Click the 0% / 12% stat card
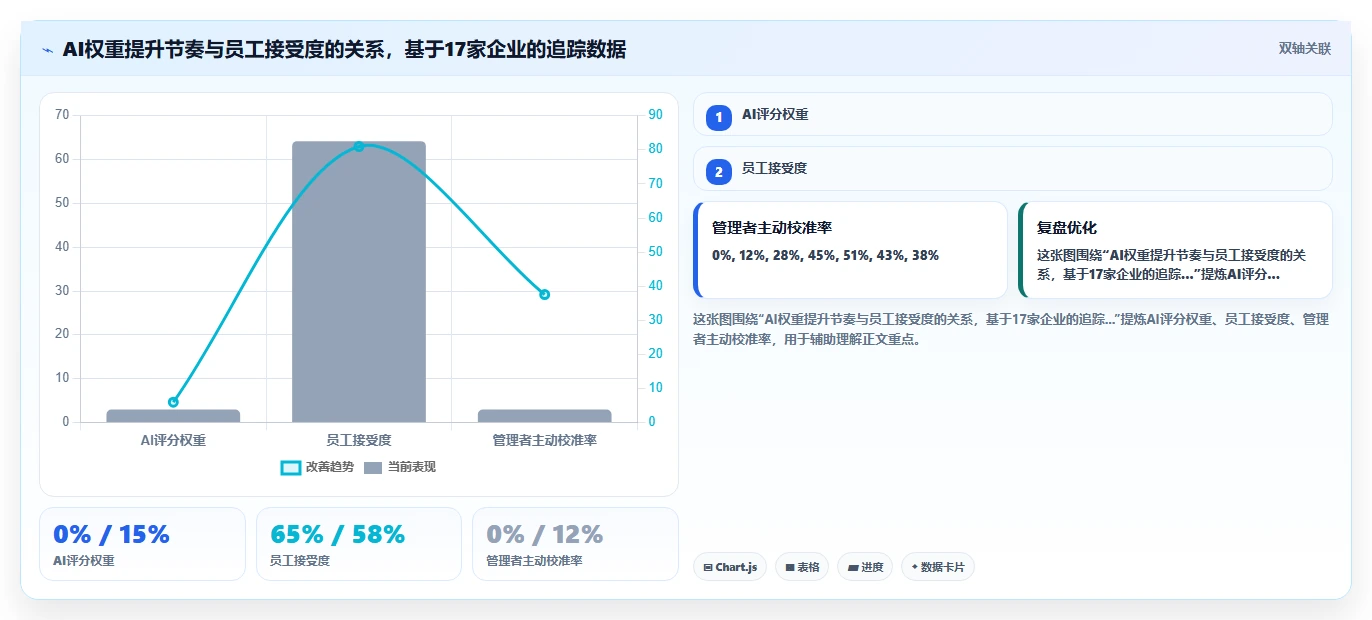This screenshot has width=1372, height=620. 575,544
